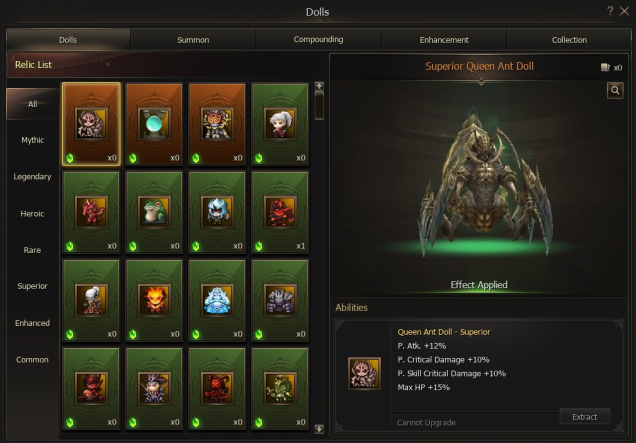Open the Collection tab
The image size is (636, 443).
[569, 40]
